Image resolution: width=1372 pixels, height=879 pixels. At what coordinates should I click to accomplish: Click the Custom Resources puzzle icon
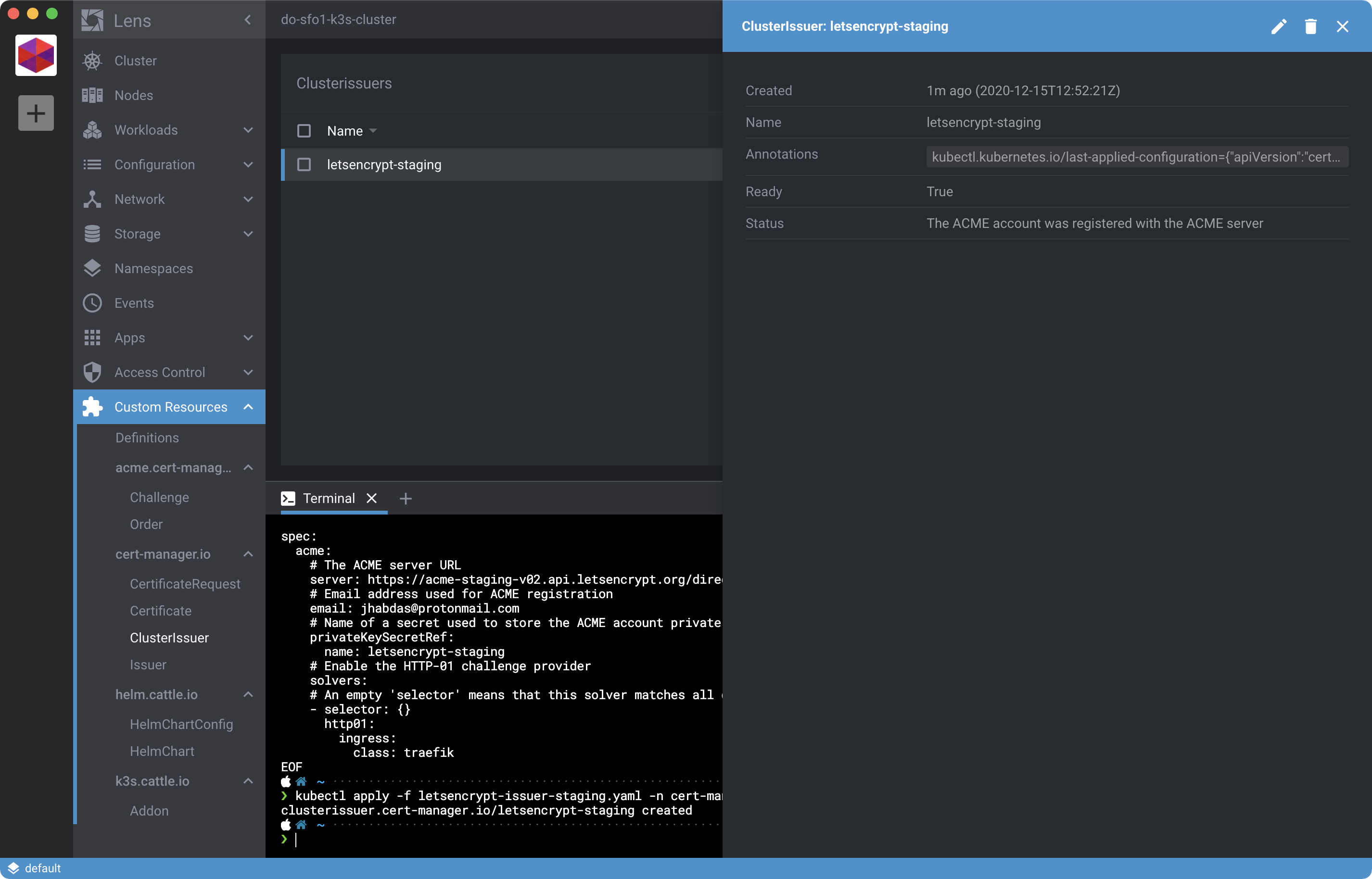pyautogui.click(x=92, y=406)
